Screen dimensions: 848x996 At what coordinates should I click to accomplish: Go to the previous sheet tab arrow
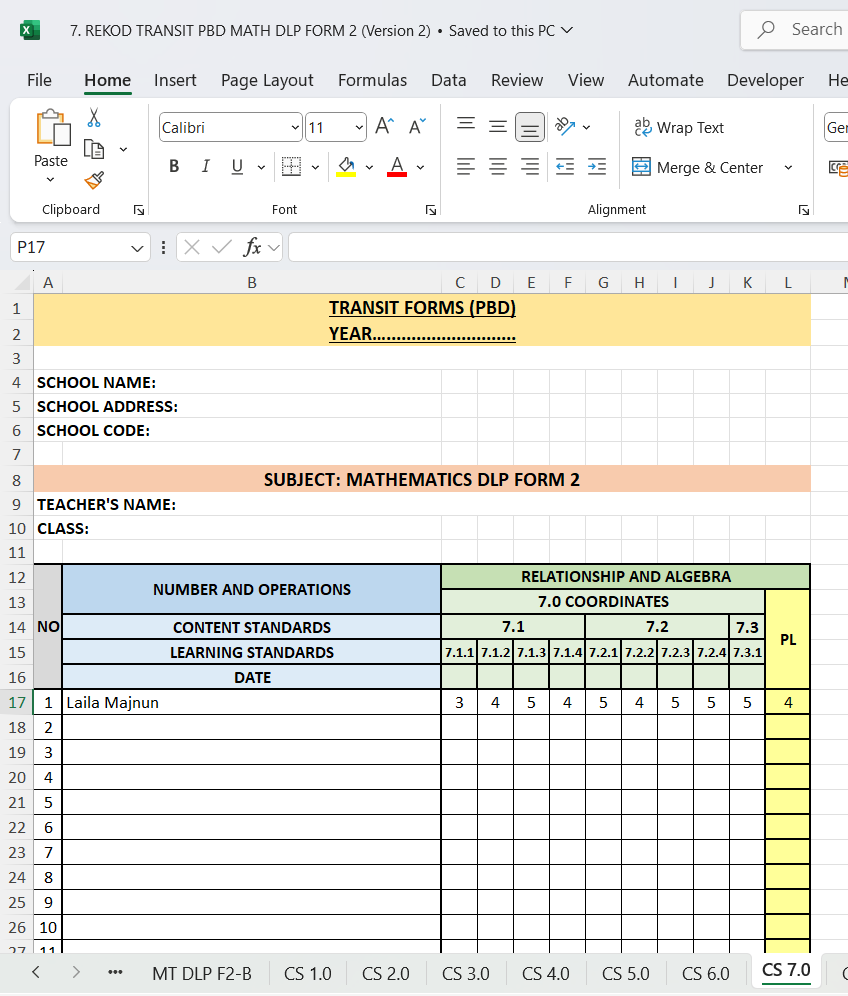tap(36, 972)
